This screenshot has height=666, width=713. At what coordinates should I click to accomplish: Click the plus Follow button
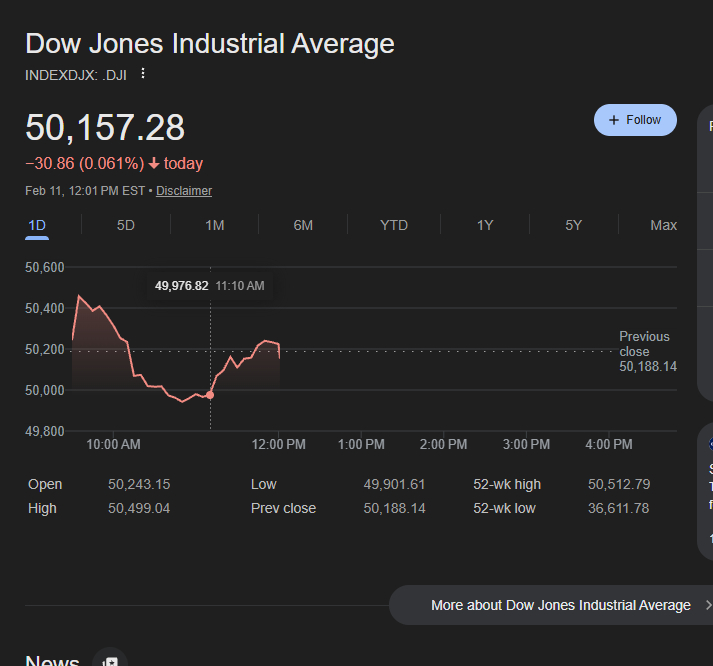(635, 120)
